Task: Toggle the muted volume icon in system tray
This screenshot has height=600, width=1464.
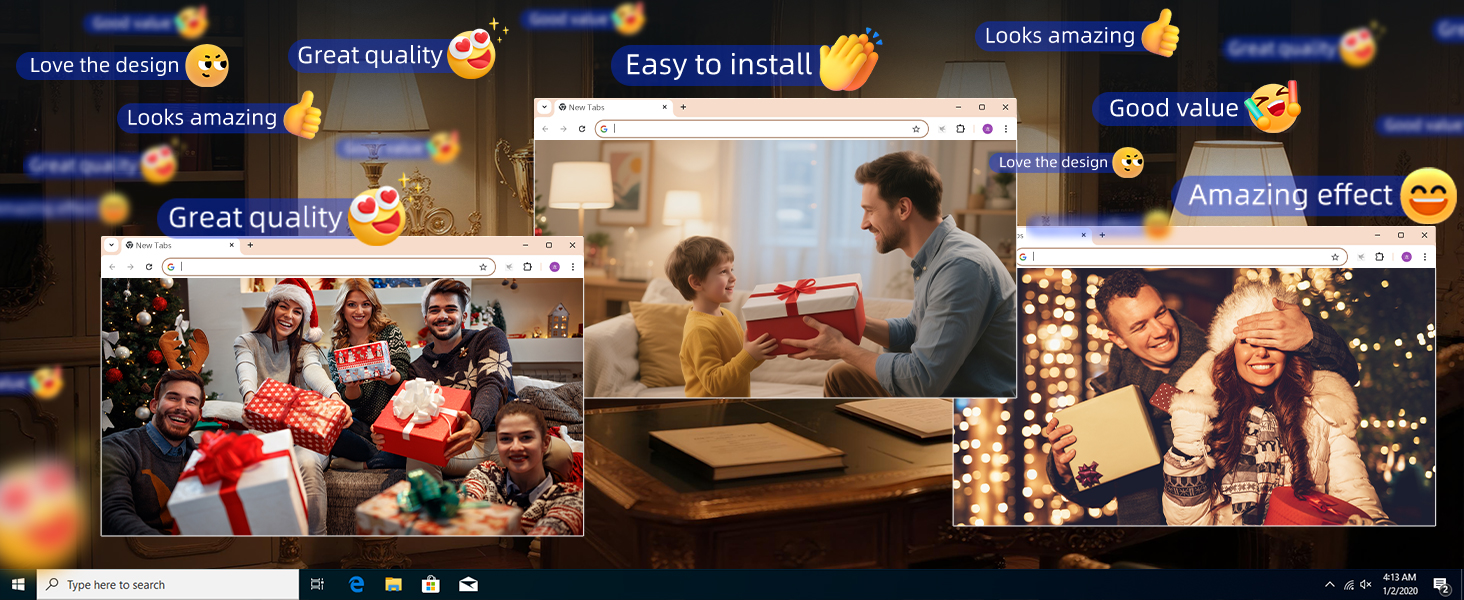Action: click(1366, 585)
